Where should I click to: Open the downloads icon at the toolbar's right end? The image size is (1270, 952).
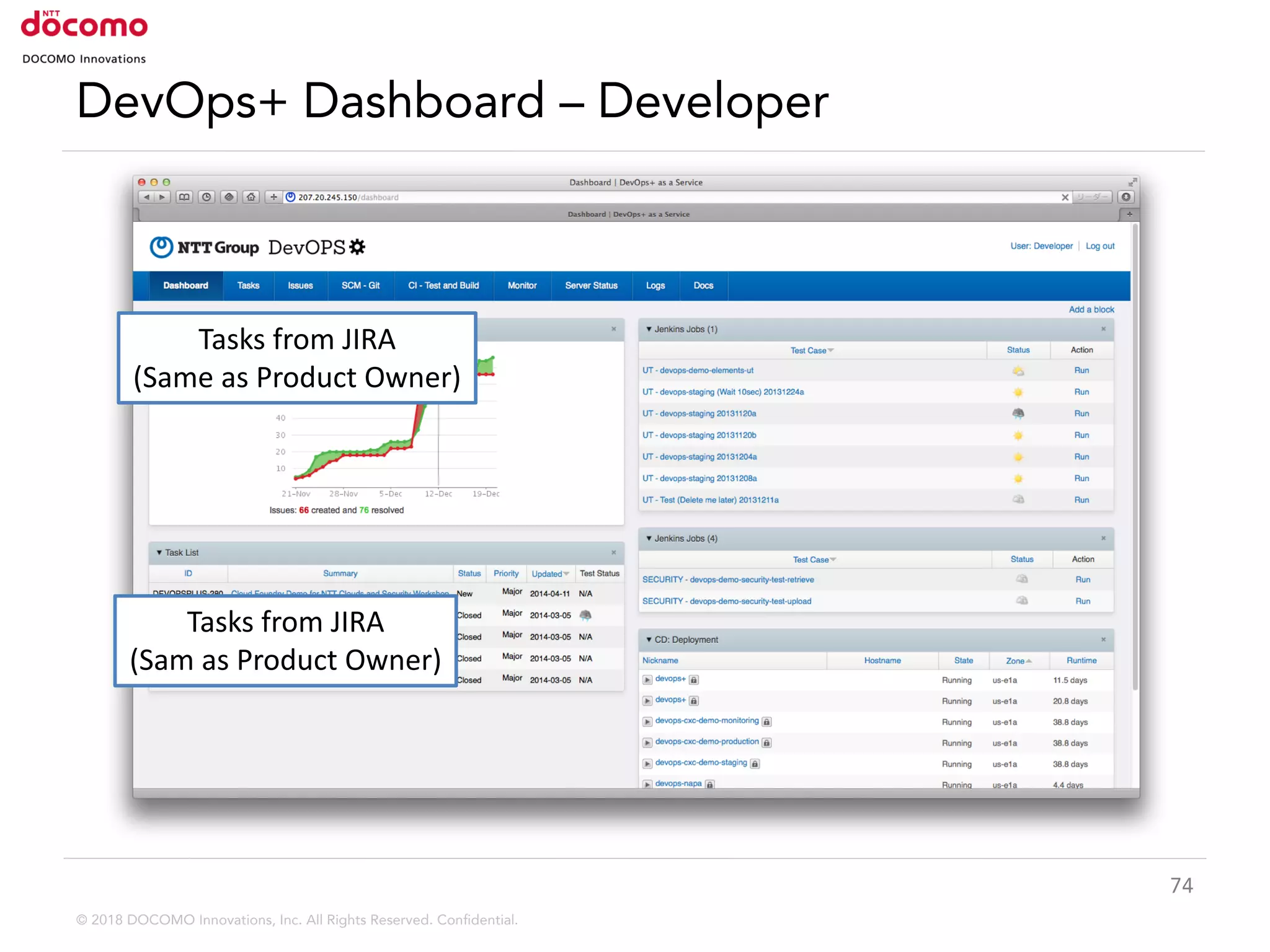tap(1126, 197)
